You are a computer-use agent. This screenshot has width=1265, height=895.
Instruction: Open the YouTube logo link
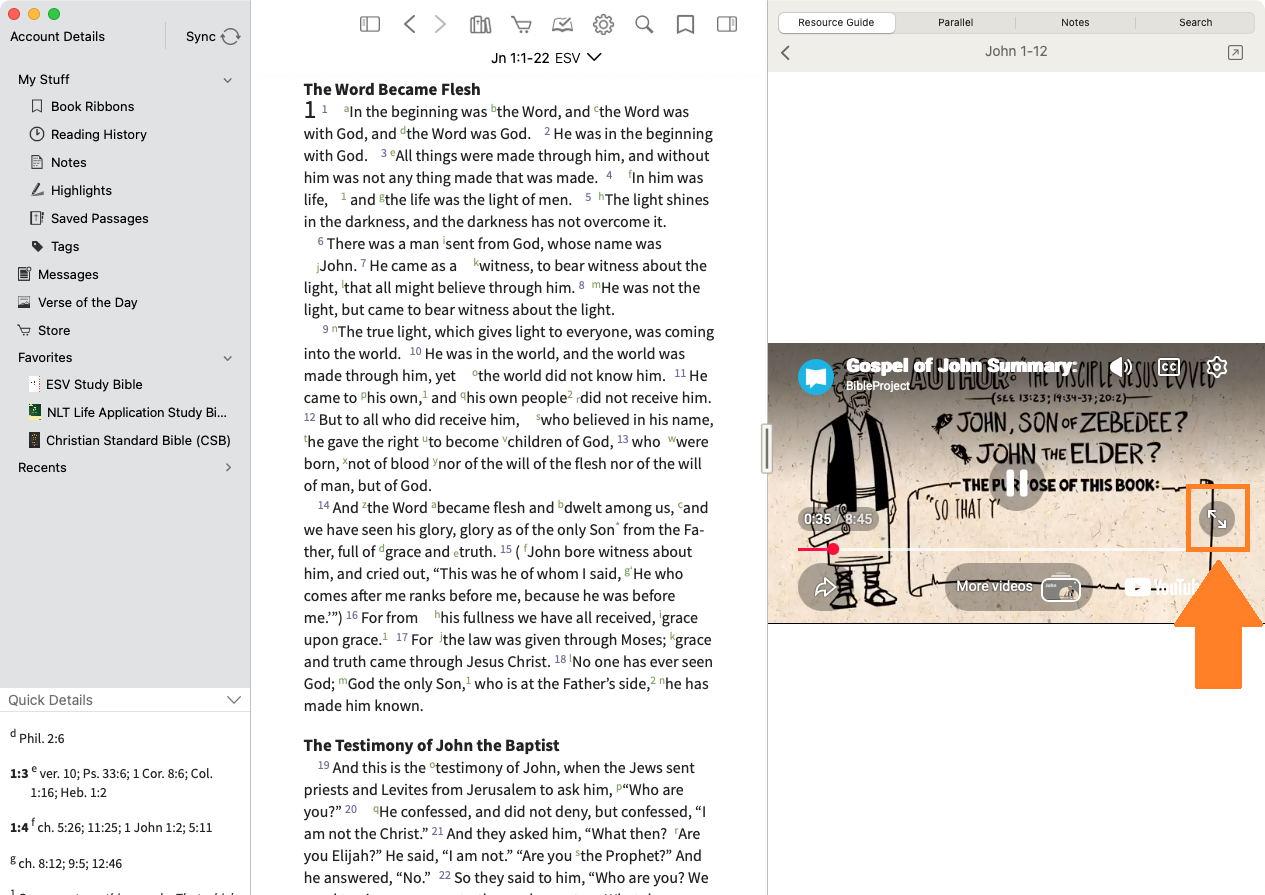(x=1161, y=587)
